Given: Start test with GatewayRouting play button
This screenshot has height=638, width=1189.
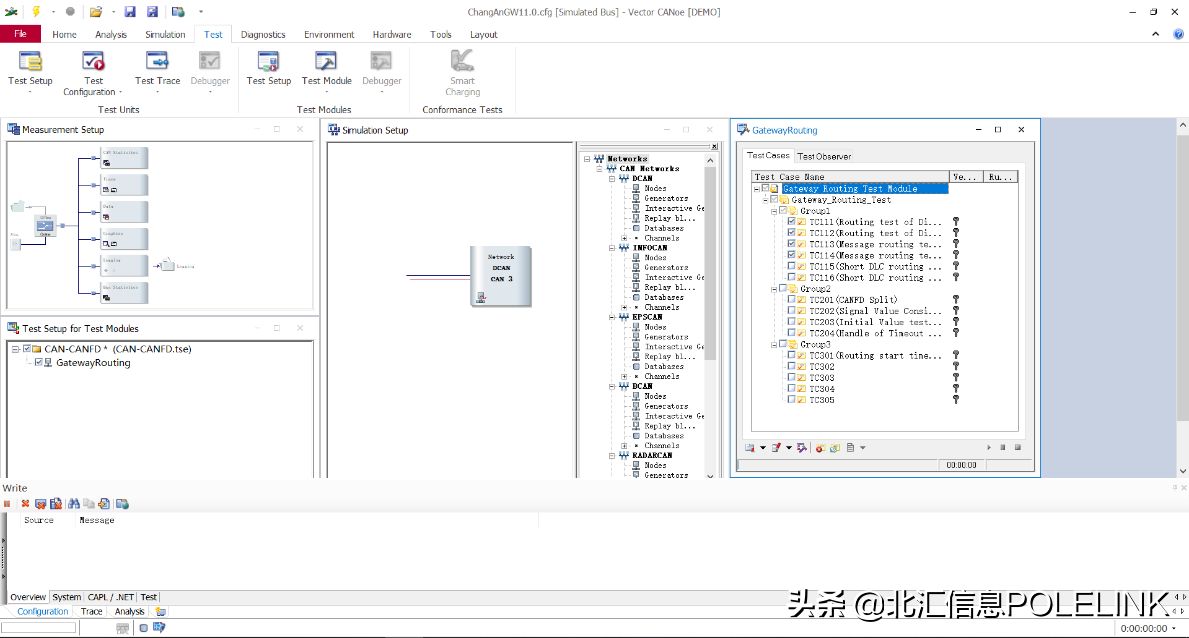Looking at the screenshot, I should 989,448.
